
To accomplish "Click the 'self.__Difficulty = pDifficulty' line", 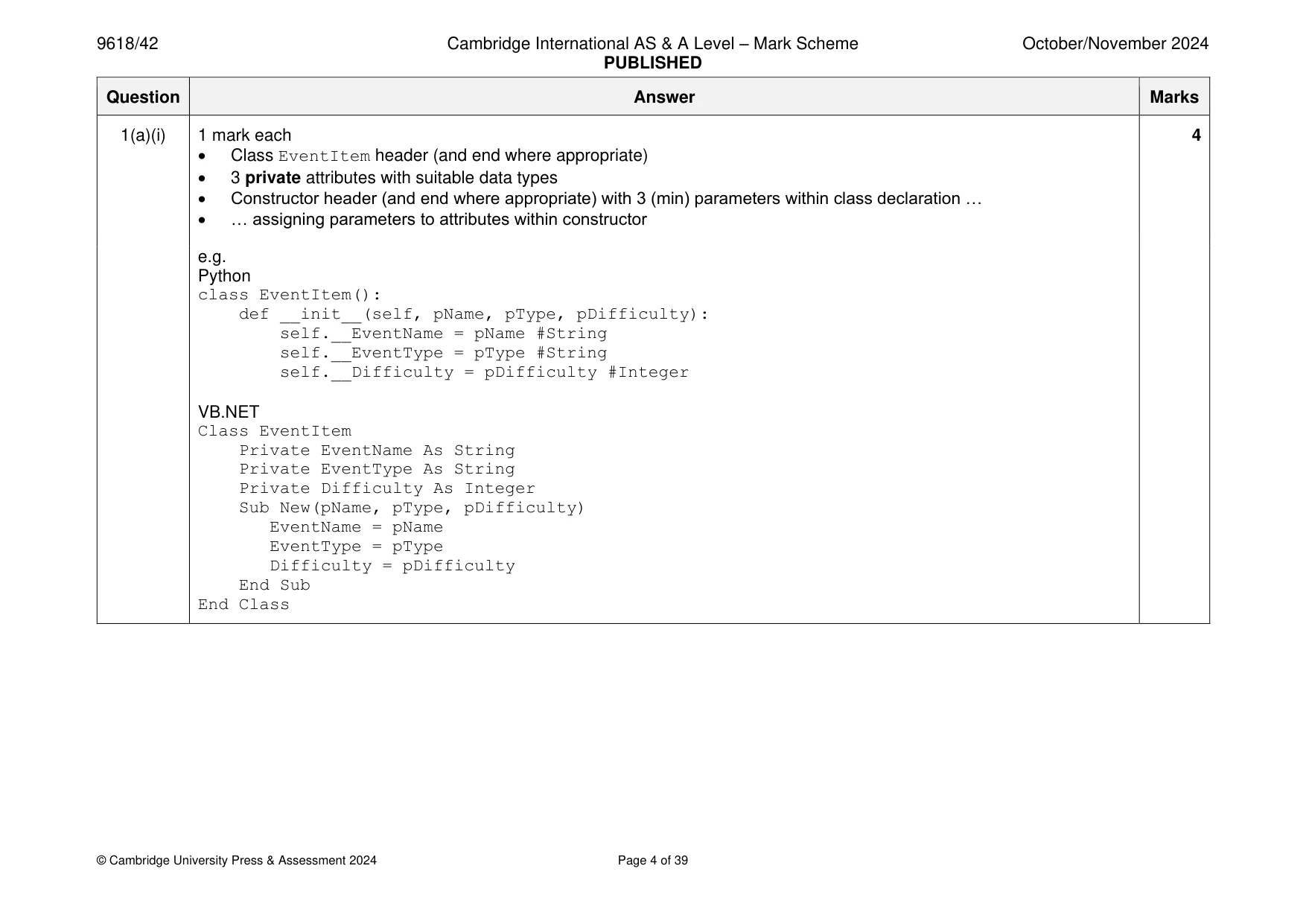I will (x=485, y=372).
